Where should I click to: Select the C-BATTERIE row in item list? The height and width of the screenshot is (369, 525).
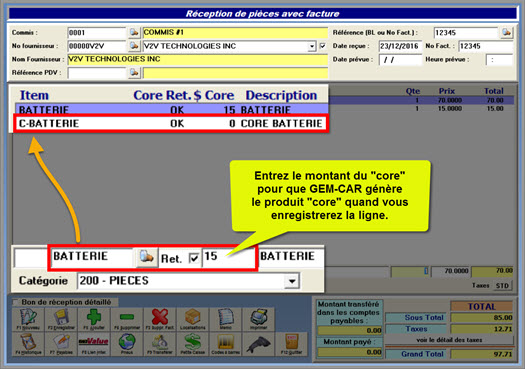[171, 124]
